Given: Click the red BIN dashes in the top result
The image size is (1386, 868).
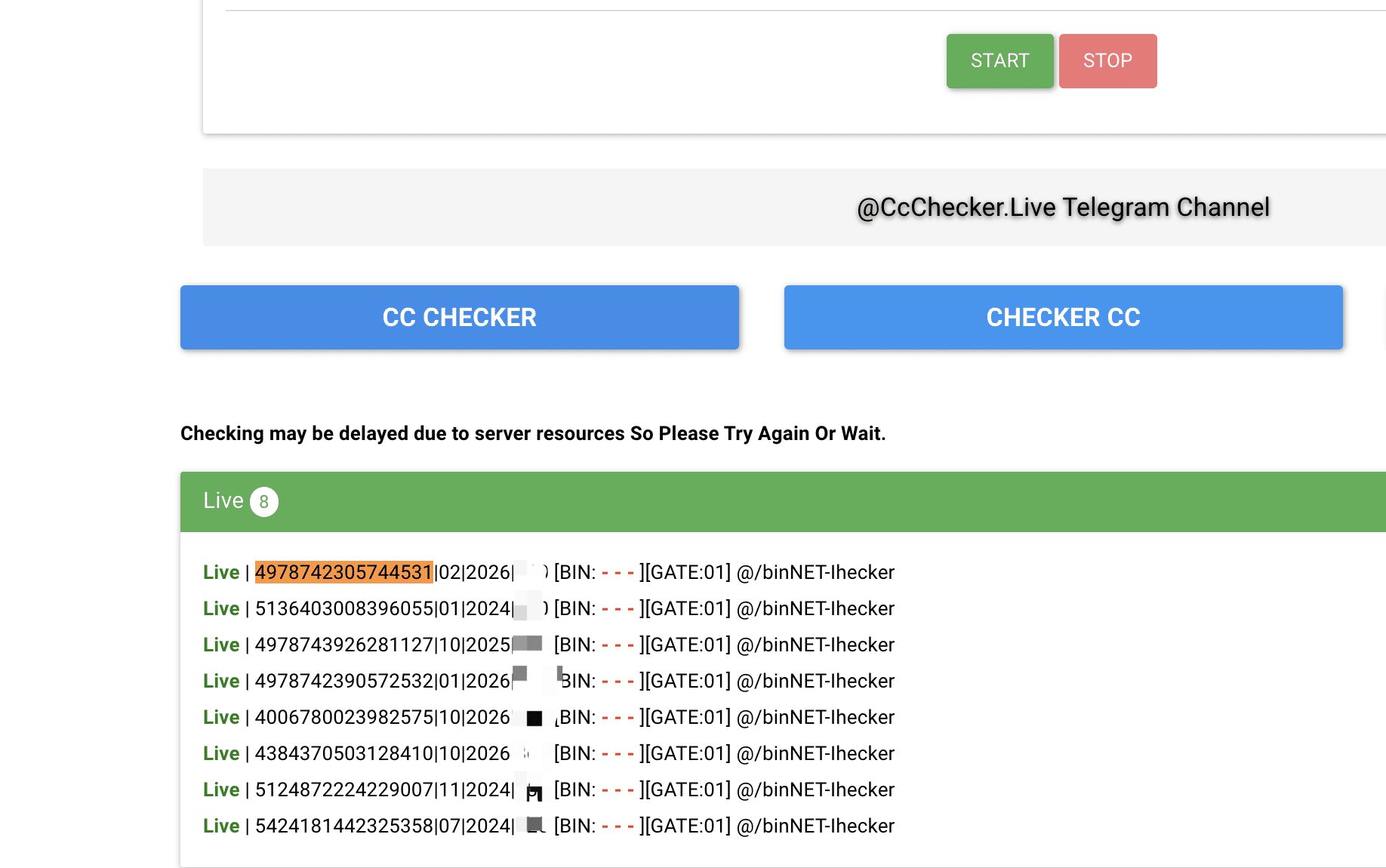Looking at the screenshot, I should pyautogui.click(x=618, y=572).
